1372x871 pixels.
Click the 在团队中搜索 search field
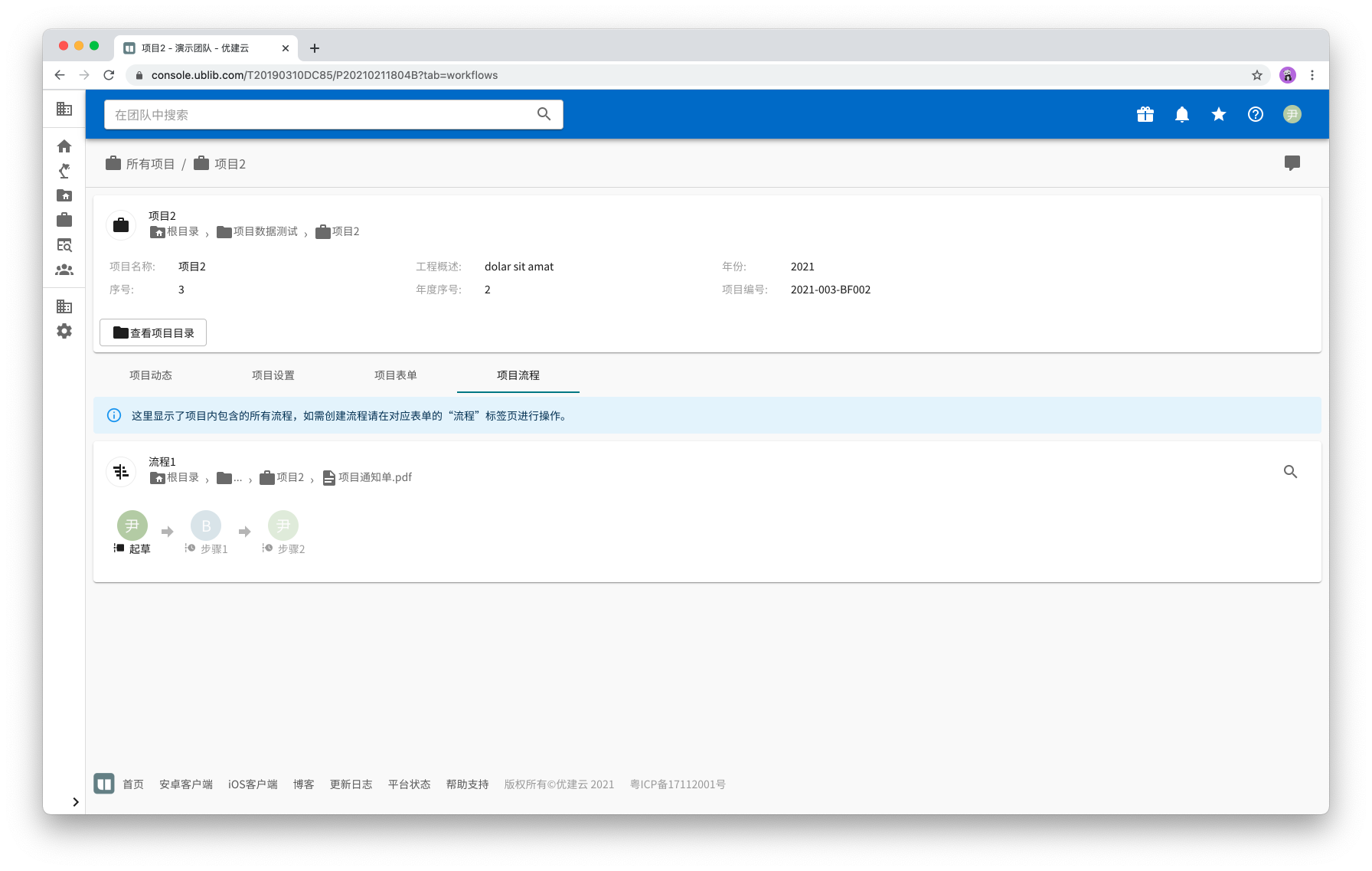coord(322,115)
